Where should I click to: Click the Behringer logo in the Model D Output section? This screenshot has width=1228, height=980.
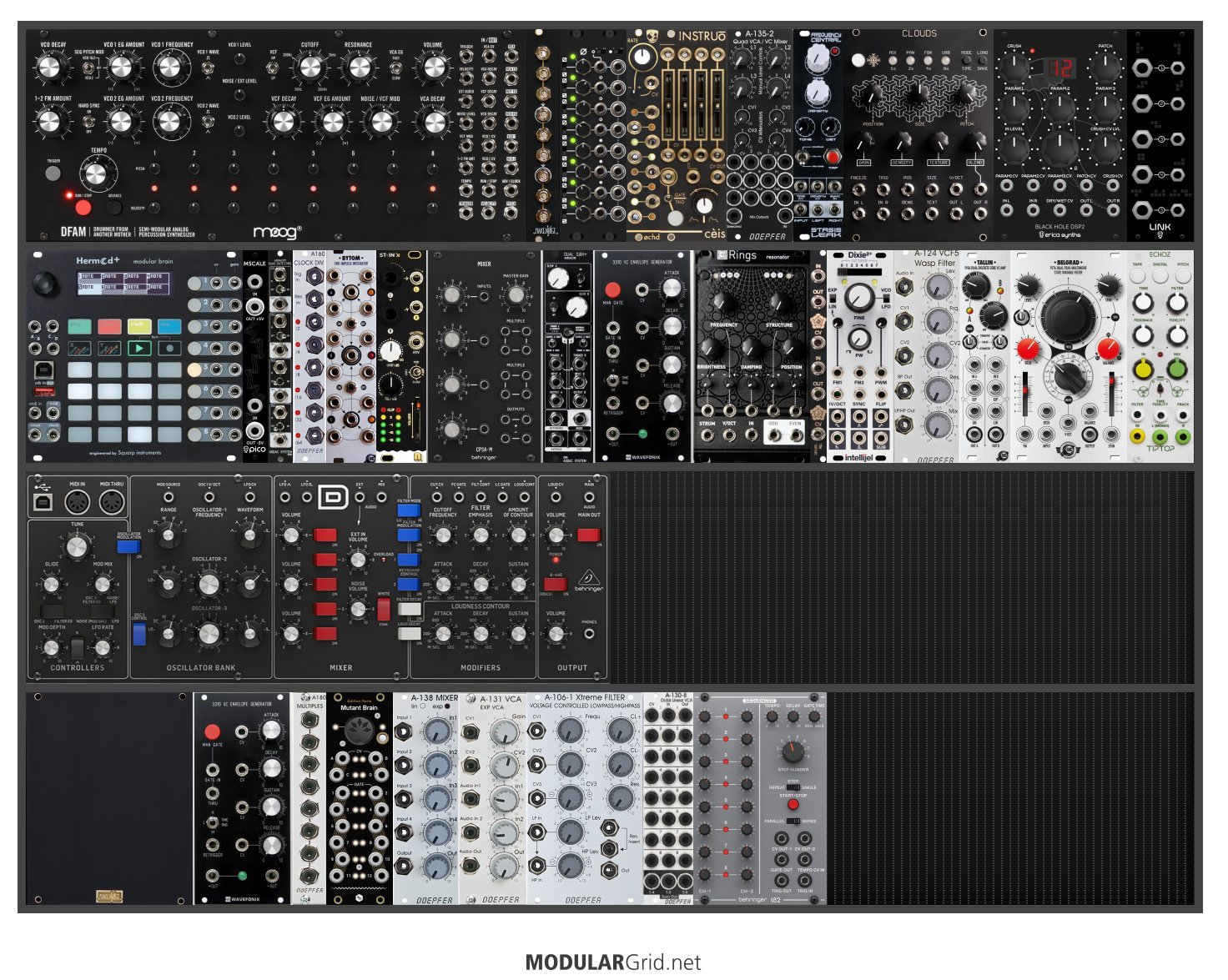588,579
